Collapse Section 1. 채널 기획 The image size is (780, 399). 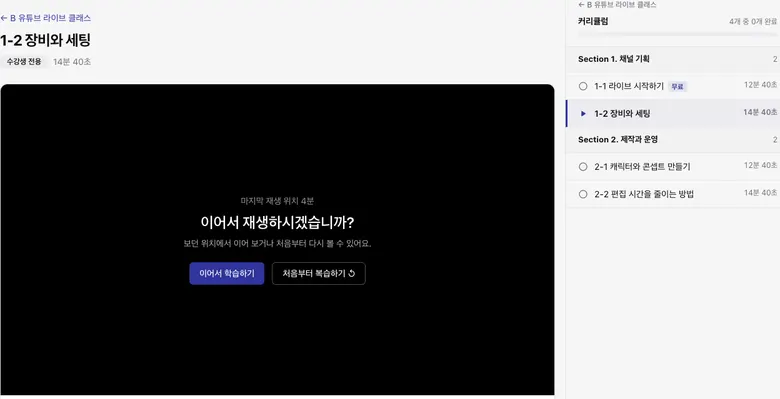tap(673, 59)
